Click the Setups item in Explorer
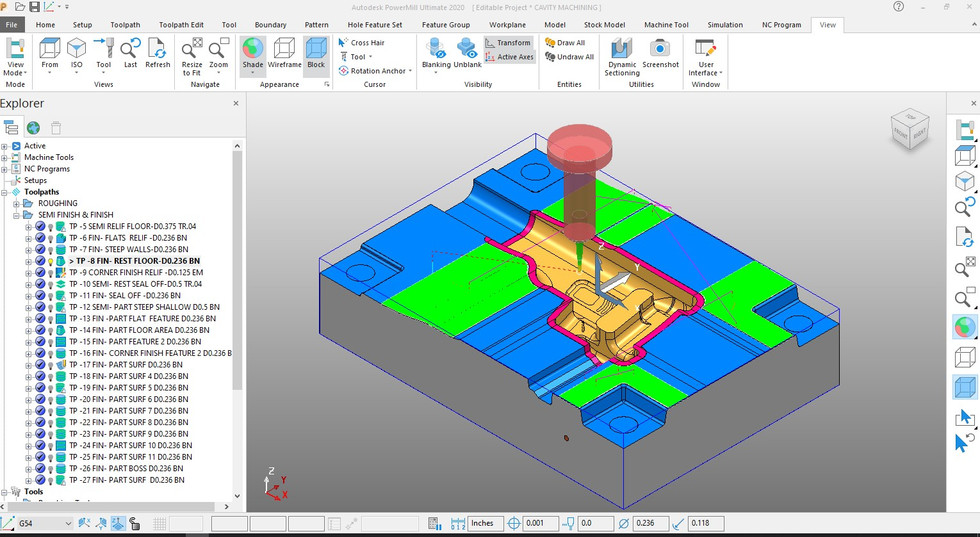Image resolution: width=980 pixels, height=537 pixels. pyautogui.click(x=35, y=180)
